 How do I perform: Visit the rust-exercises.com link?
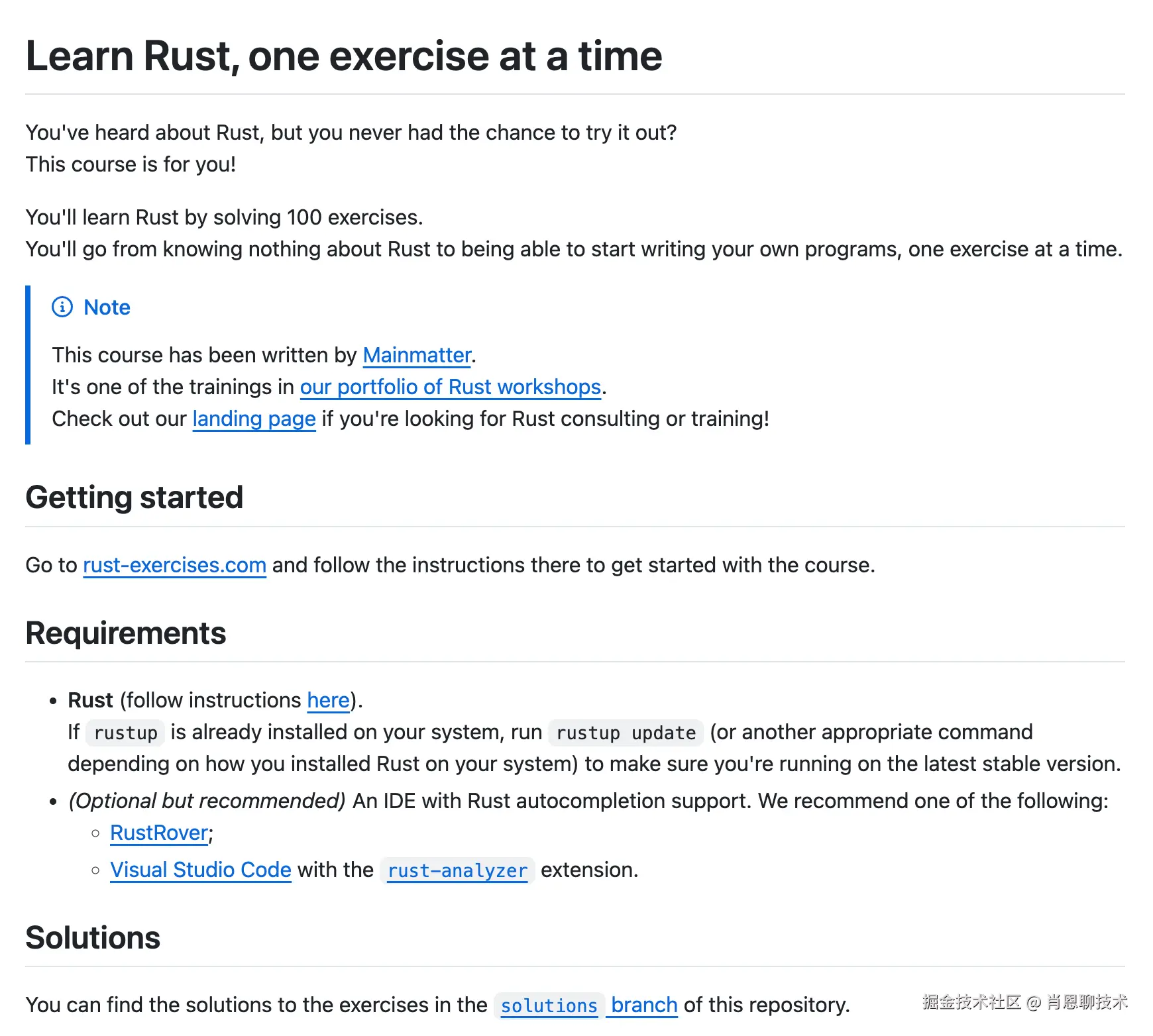tap(174, 566)
